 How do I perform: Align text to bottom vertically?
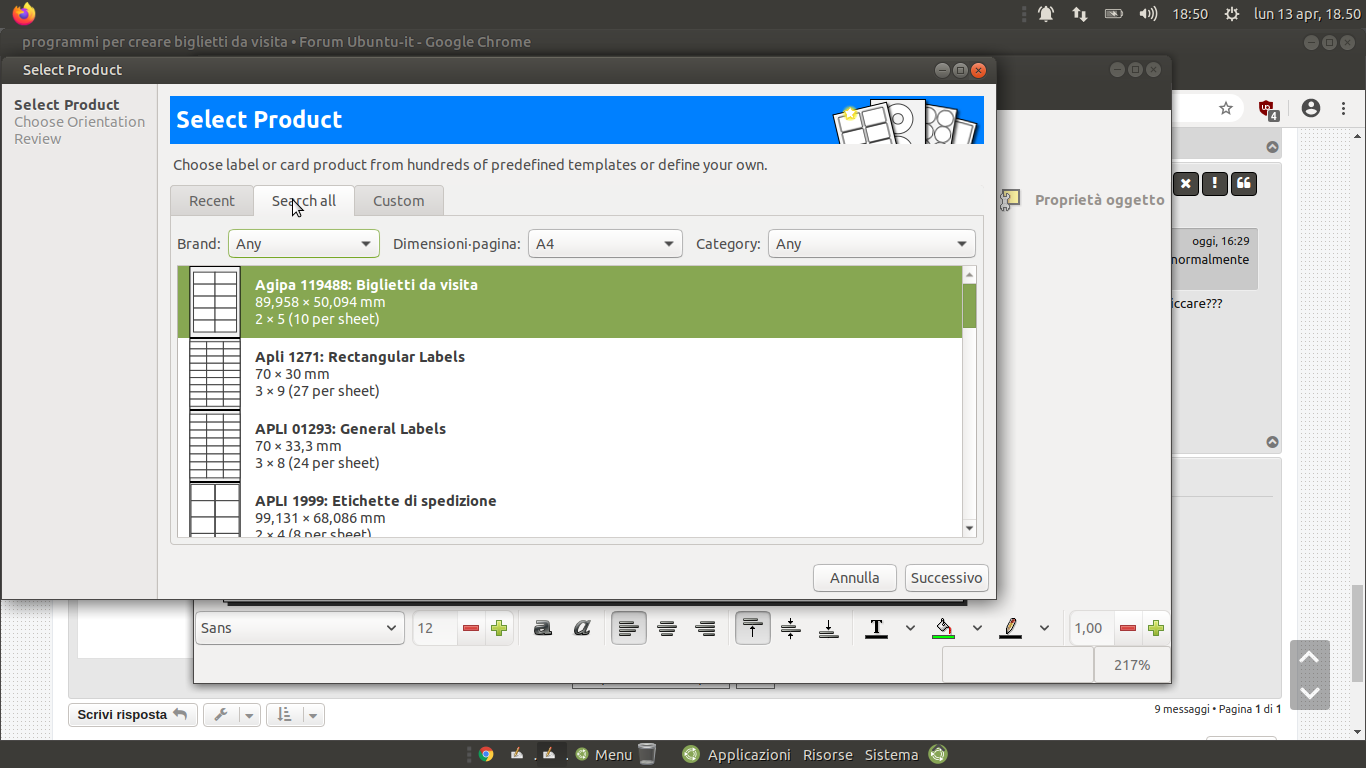[x=829, y=628]
